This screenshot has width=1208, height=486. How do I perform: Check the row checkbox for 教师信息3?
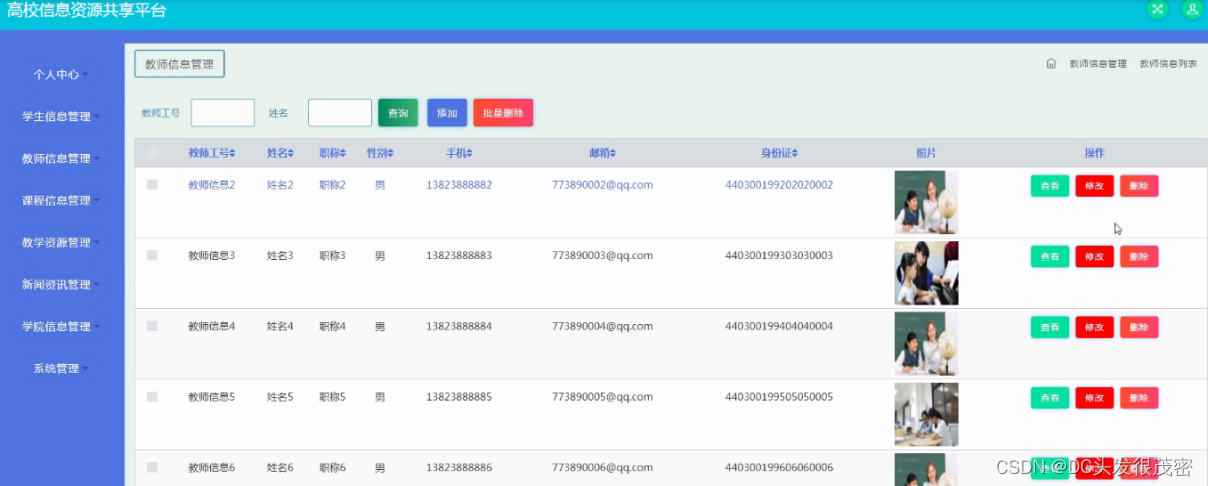coord(152,256)
